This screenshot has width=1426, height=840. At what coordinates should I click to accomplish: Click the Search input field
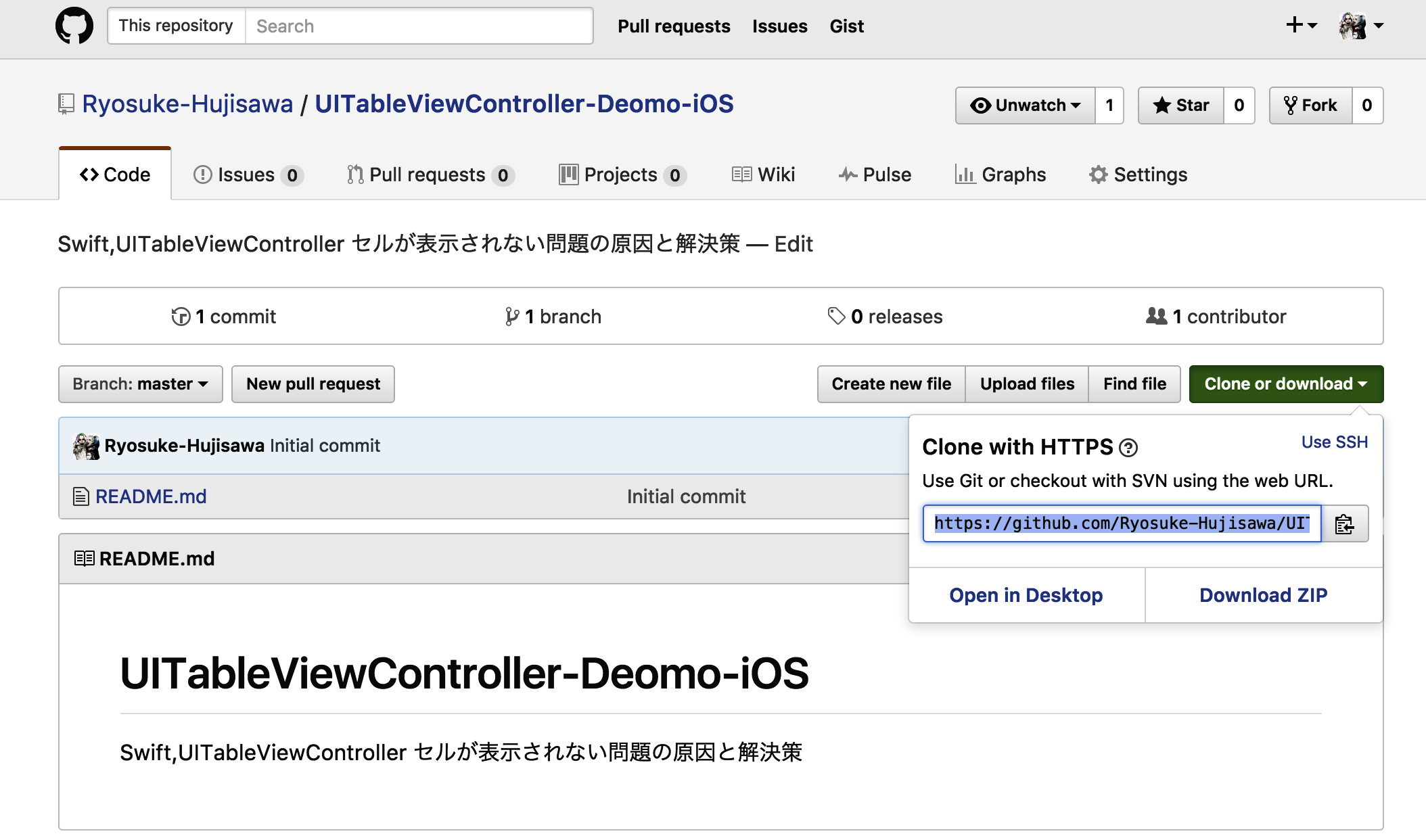pyautogui.click(x=419, y=26)
